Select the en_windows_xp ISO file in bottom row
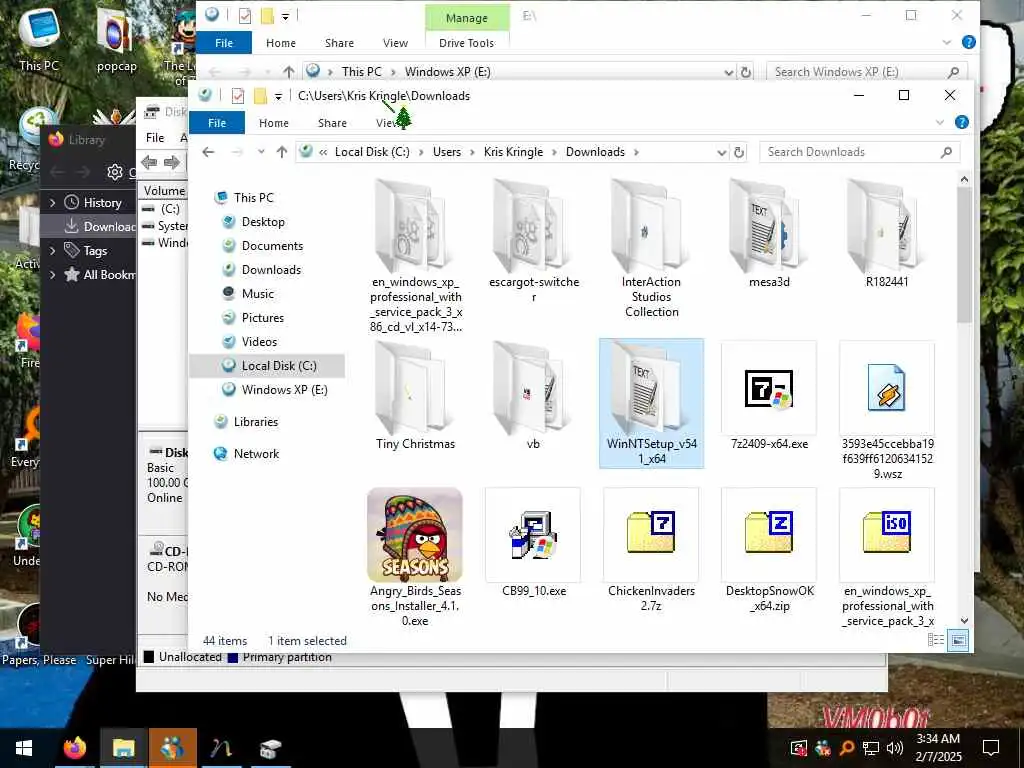 (887, 557)
